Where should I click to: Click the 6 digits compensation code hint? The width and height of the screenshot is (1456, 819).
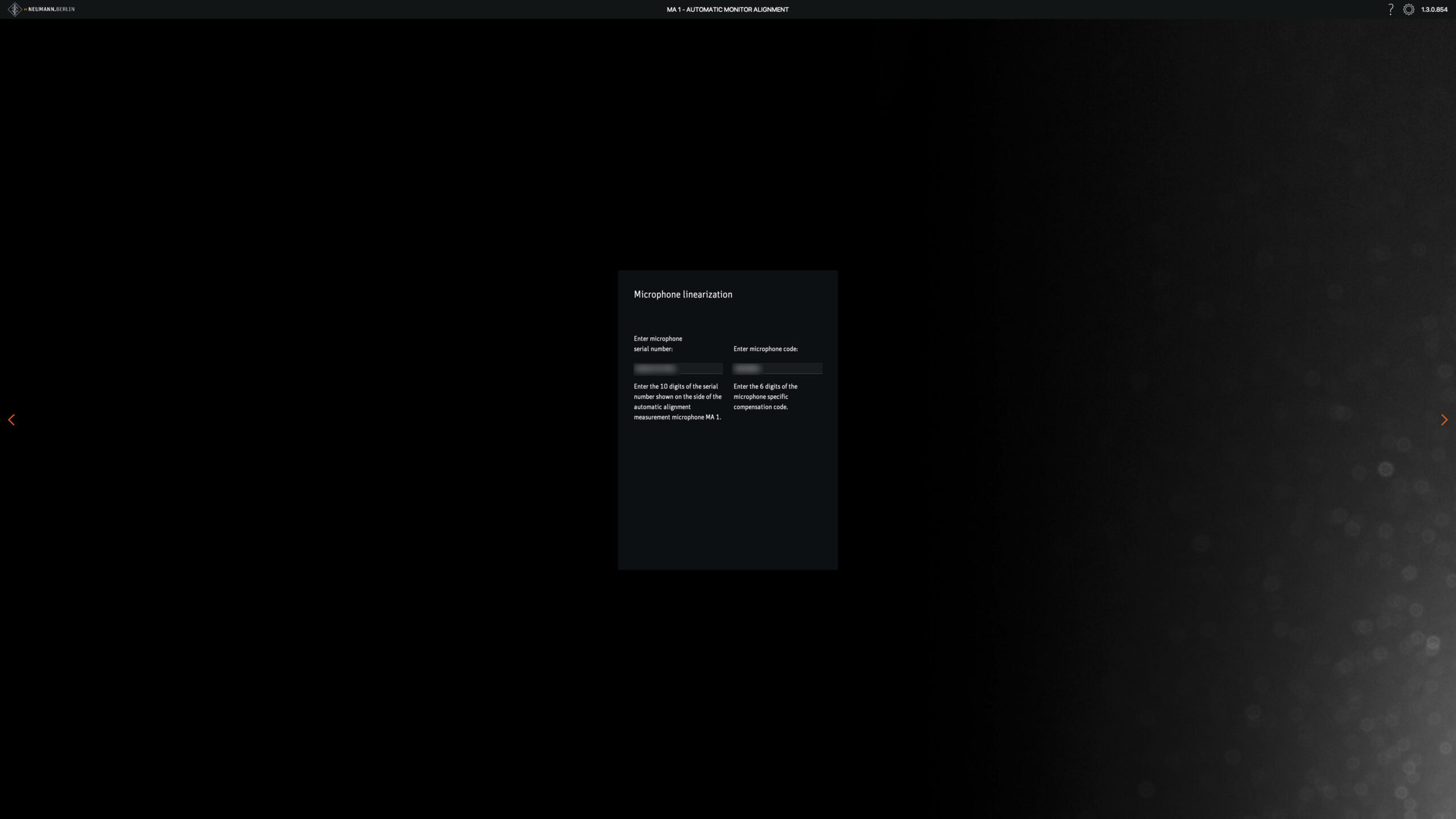766,396
